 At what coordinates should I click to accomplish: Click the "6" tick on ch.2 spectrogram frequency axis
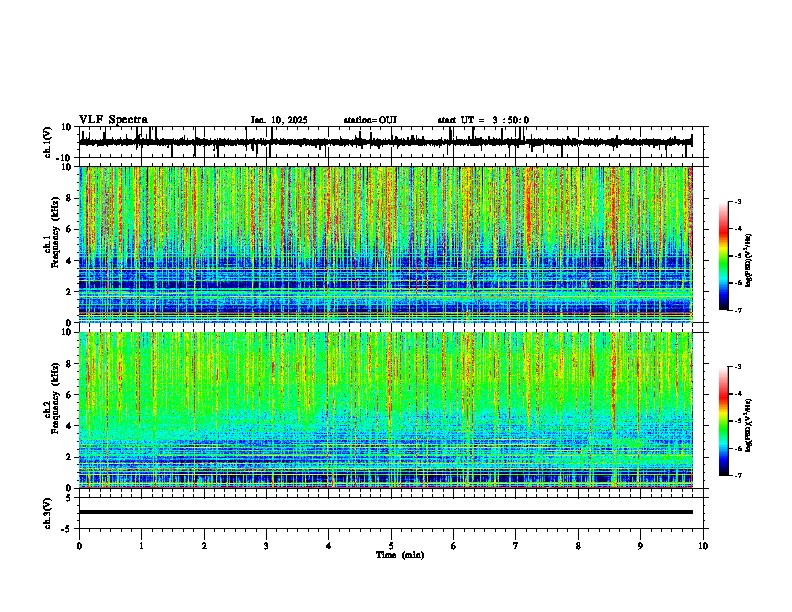click(x=69, y=395)
